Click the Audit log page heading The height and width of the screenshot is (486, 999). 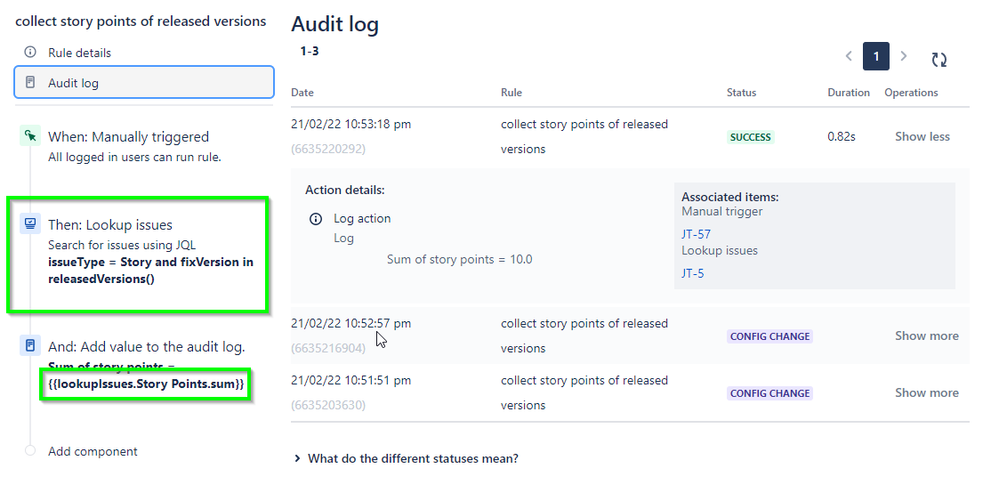335,24
